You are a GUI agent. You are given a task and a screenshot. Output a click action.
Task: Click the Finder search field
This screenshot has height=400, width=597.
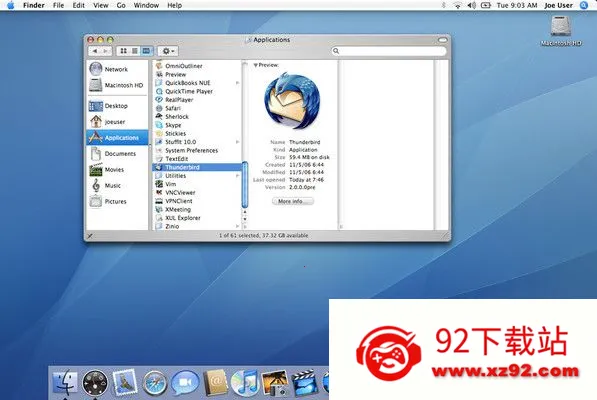(388, 51)
